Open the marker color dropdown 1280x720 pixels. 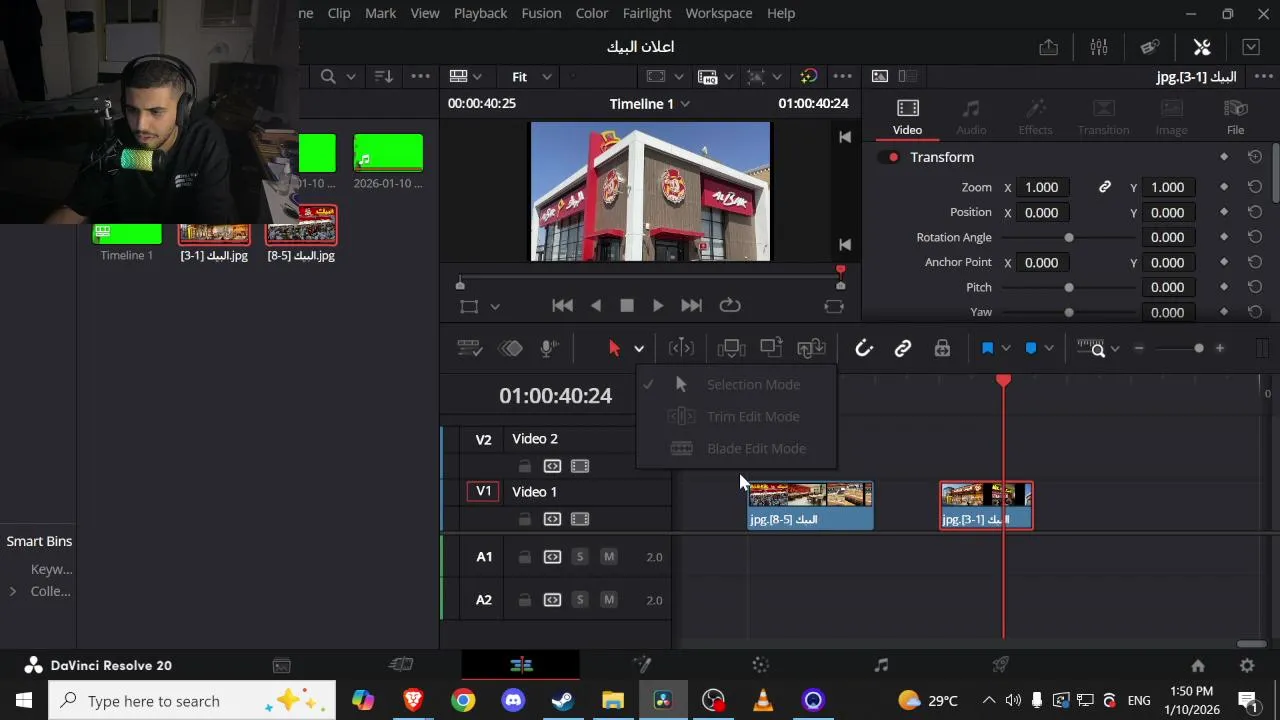[x=1049, y=348]
